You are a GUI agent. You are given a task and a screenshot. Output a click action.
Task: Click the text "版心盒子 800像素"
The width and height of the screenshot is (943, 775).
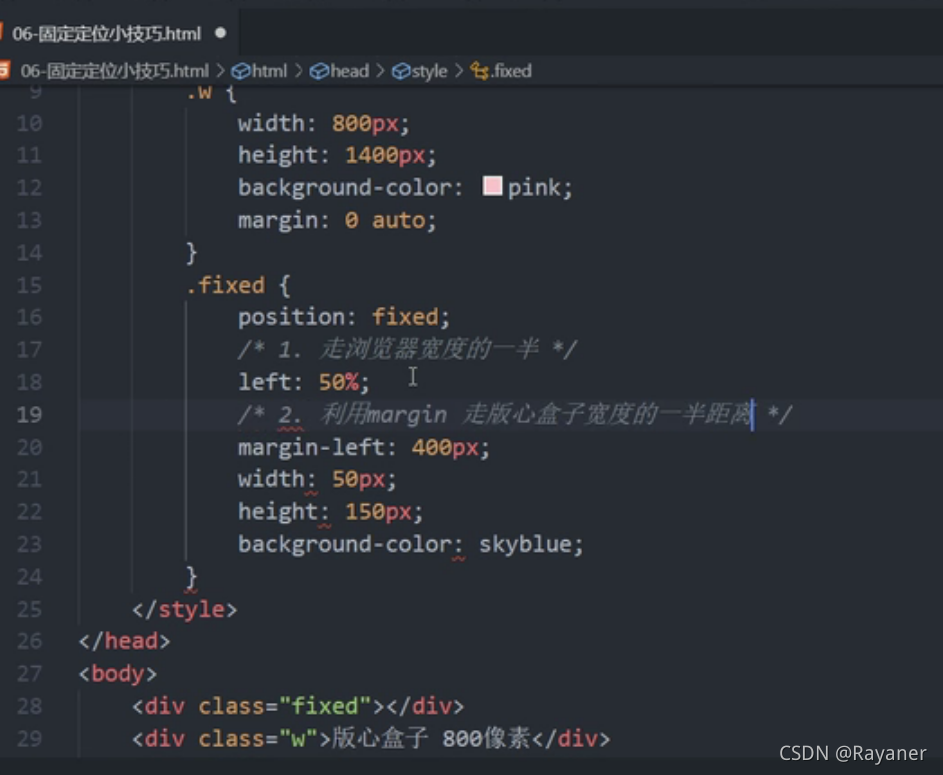coord(431,738)
